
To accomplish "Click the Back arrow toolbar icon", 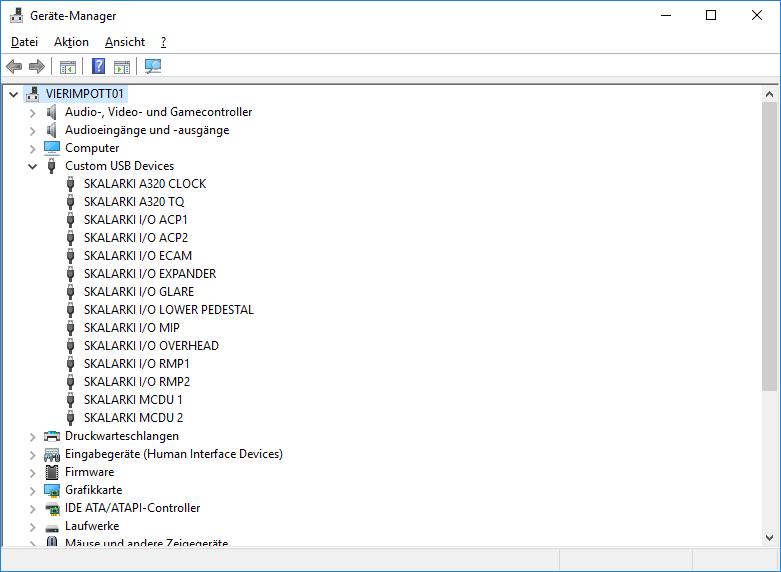I will (x=14, y=66).
